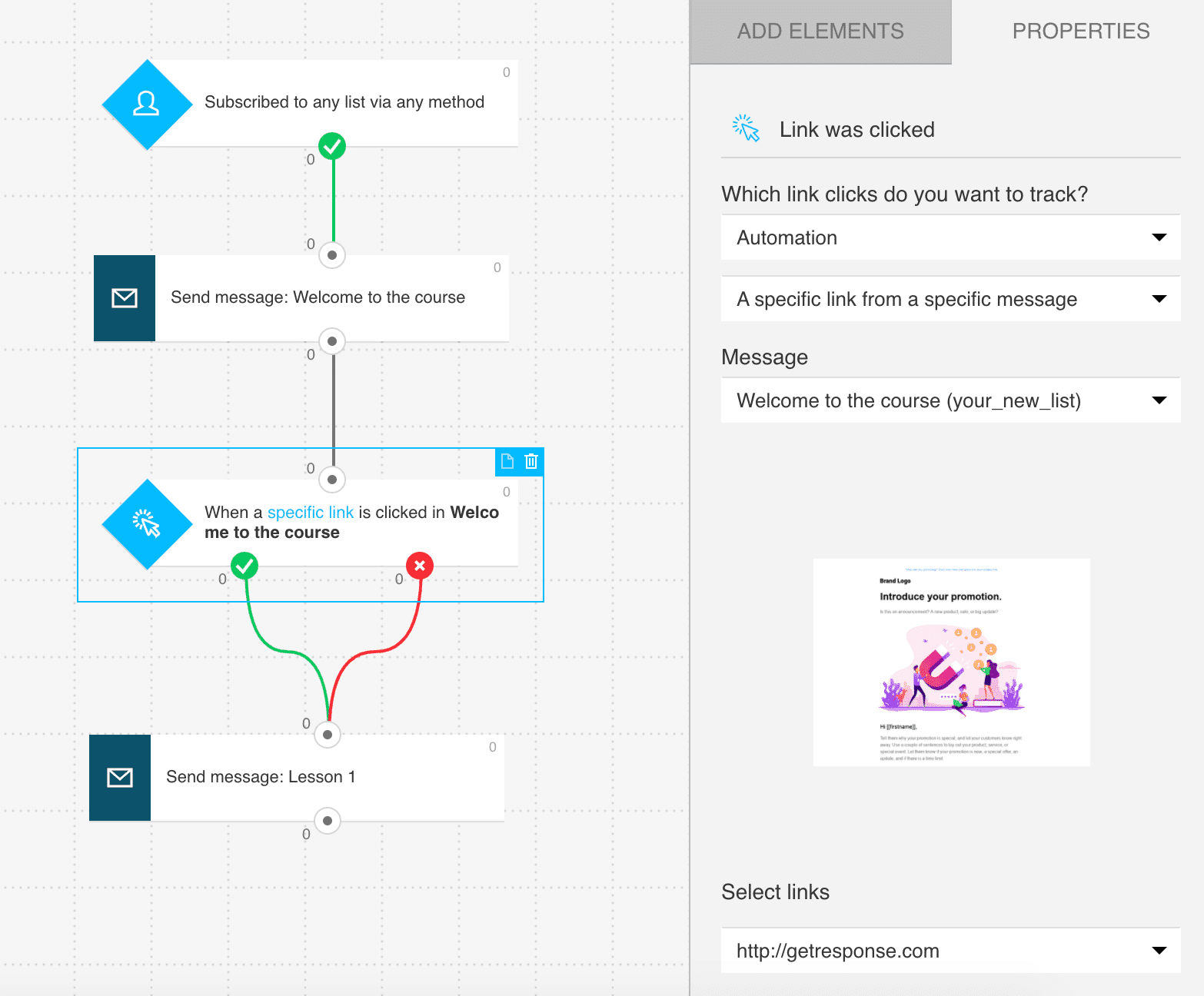
Task: Switch to the PROPERTIES tab
Action: coord(1080,32)
